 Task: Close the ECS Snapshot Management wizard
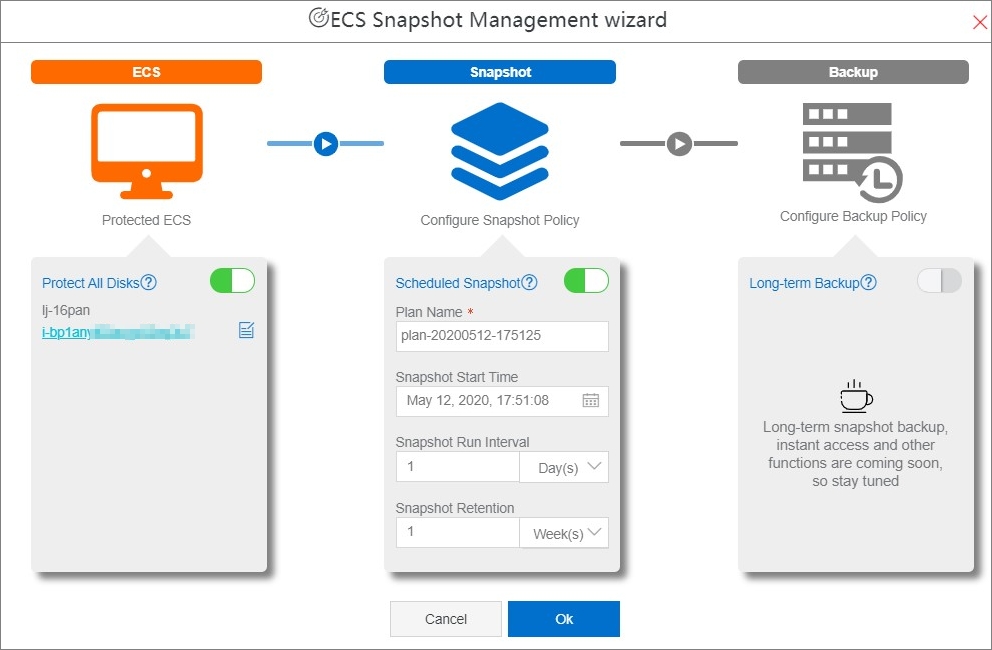click(979, 23)
